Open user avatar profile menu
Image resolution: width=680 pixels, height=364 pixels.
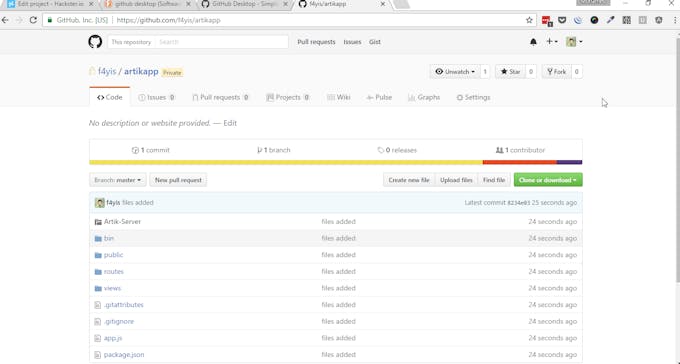pyautogui.click(x=574, y=42)
